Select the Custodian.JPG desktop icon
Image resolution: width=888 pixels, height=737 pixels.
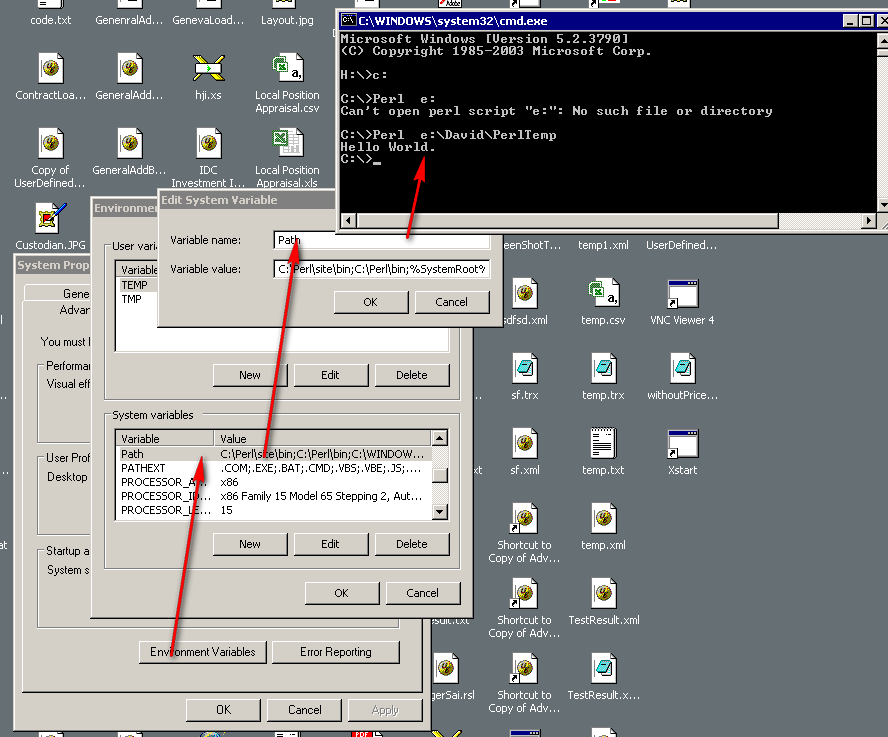(x=50, y=218)
